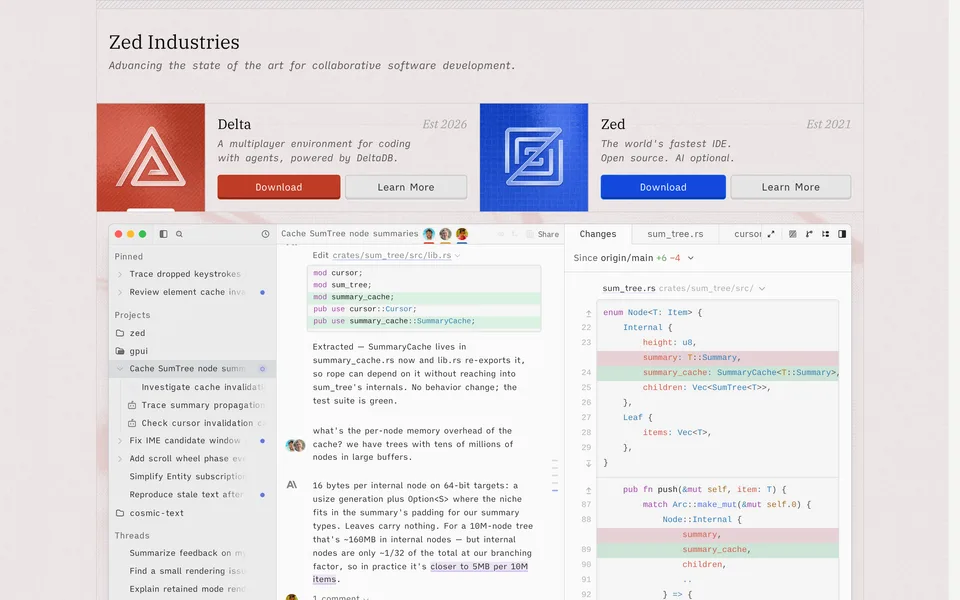This screenshot has width=960, height=600.
Task: Select Check cursor invalidation subthread
Action: (202, 422)
